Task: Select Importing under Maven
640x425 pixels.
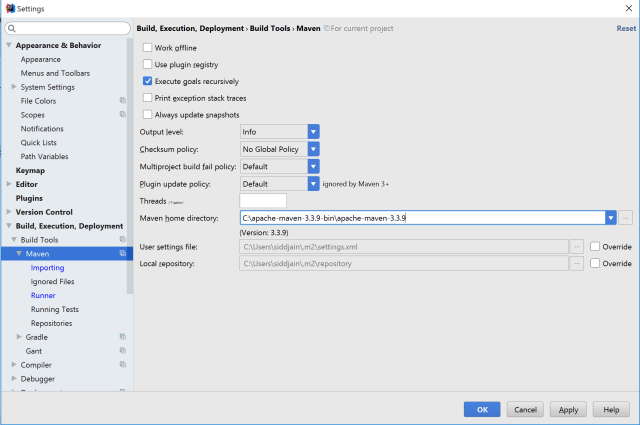Action: click(47, 268)
